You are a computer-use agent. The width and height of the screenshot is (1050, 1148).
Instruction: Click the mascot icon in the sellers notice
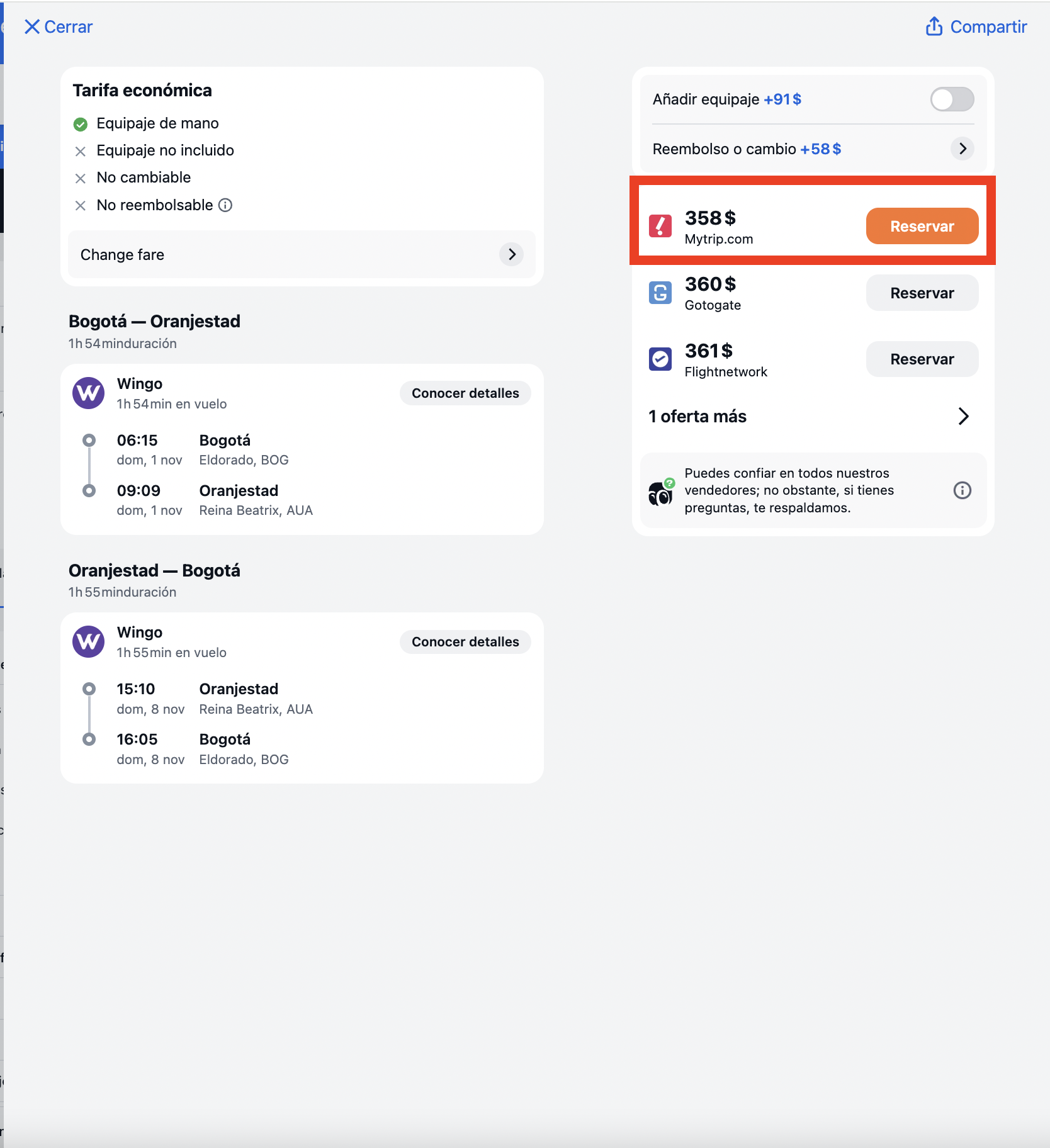tap(661, 492)
